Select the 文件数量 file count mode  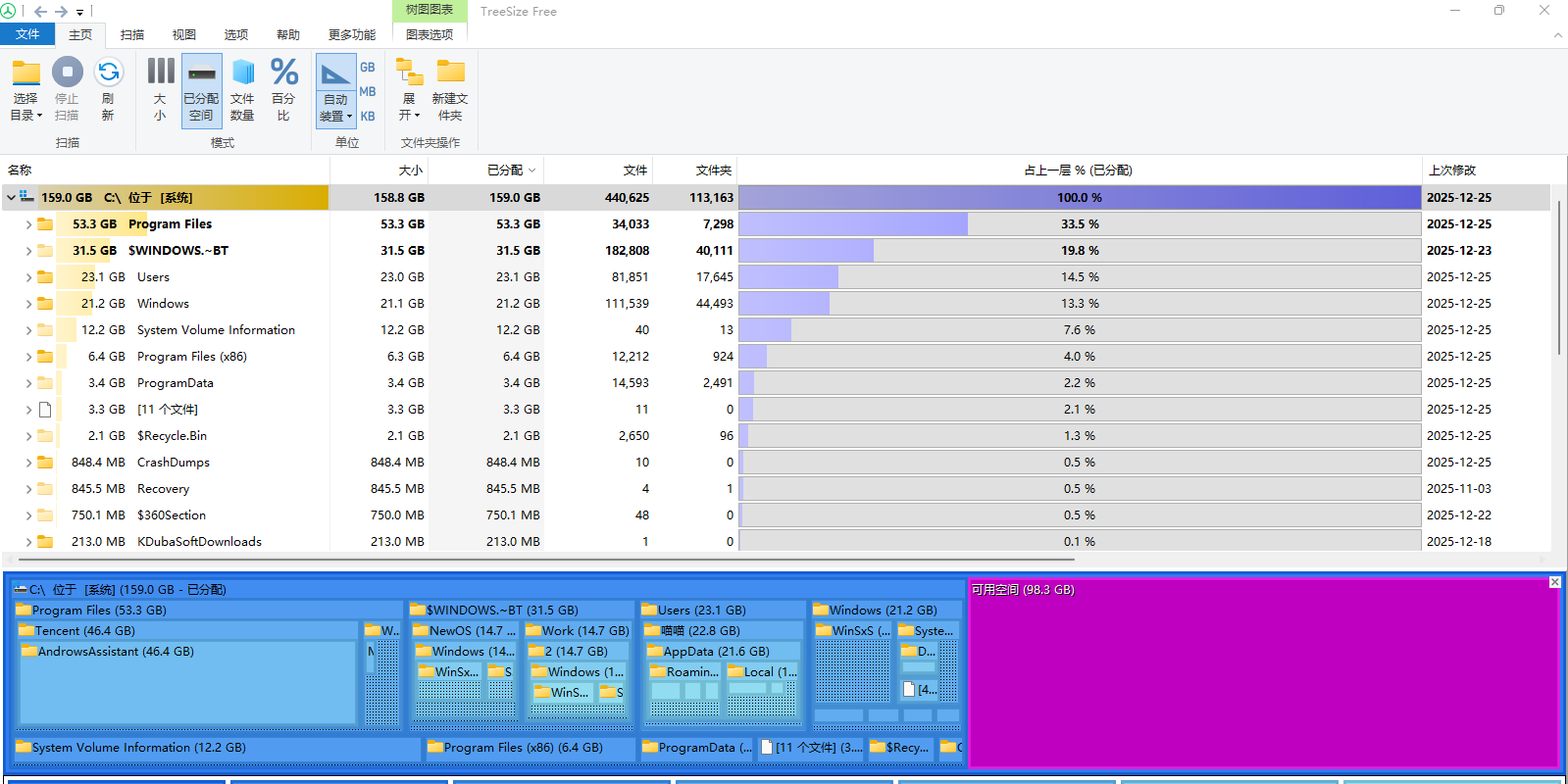tap(242, 73)
